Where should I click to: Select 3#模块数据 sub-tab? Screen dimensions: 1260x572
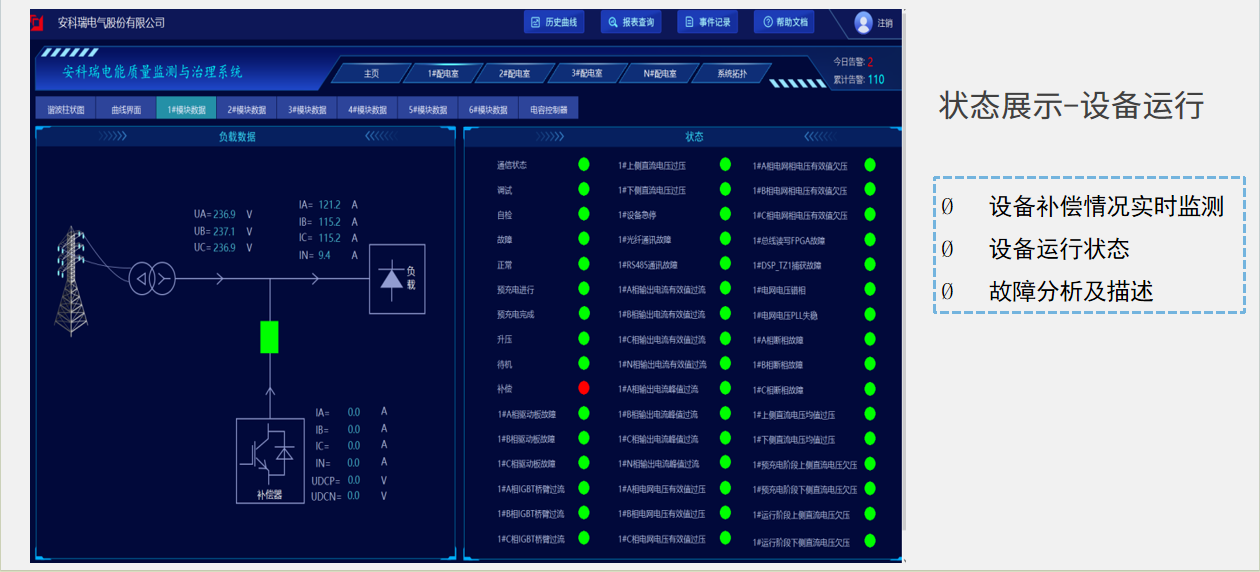[x=307, y=109]
